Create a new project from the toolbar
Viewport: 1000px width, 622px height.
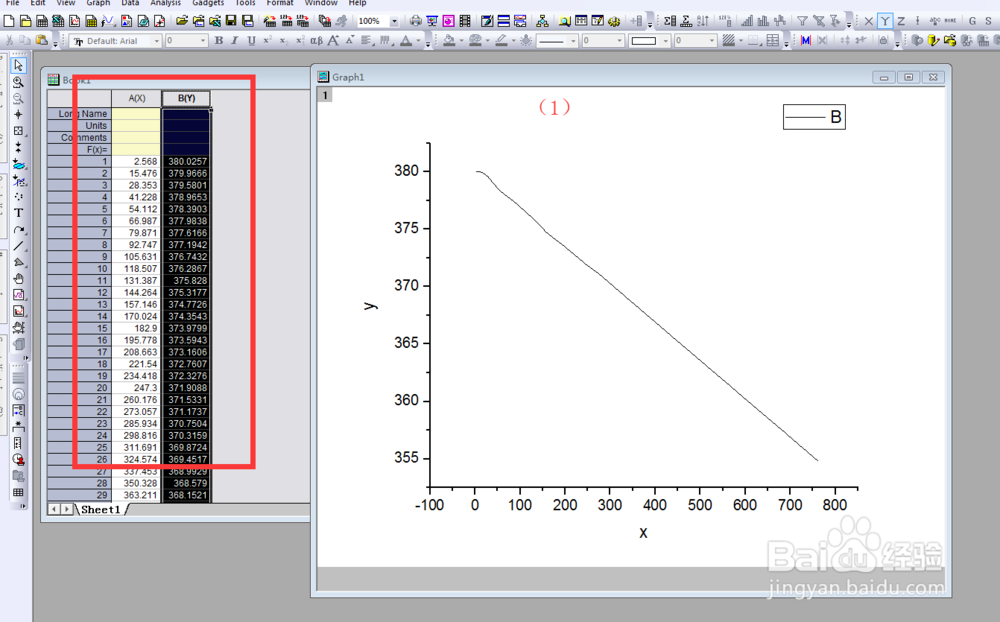pos(9,21)
